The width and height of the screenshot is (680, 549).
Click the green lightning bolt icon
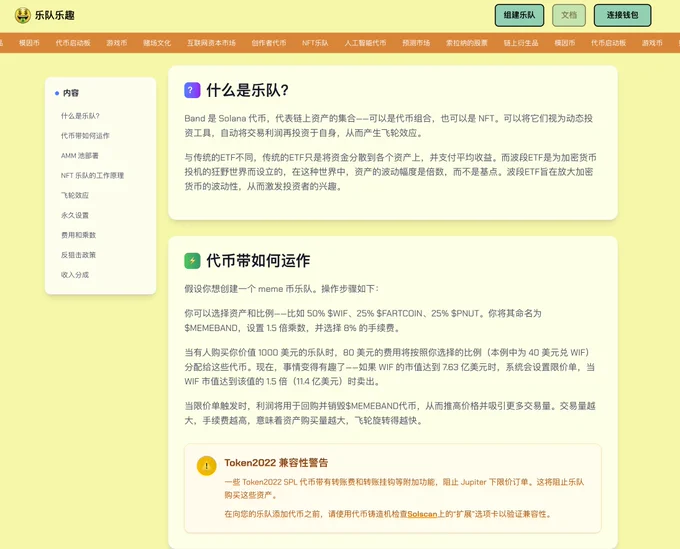(192, 261)
